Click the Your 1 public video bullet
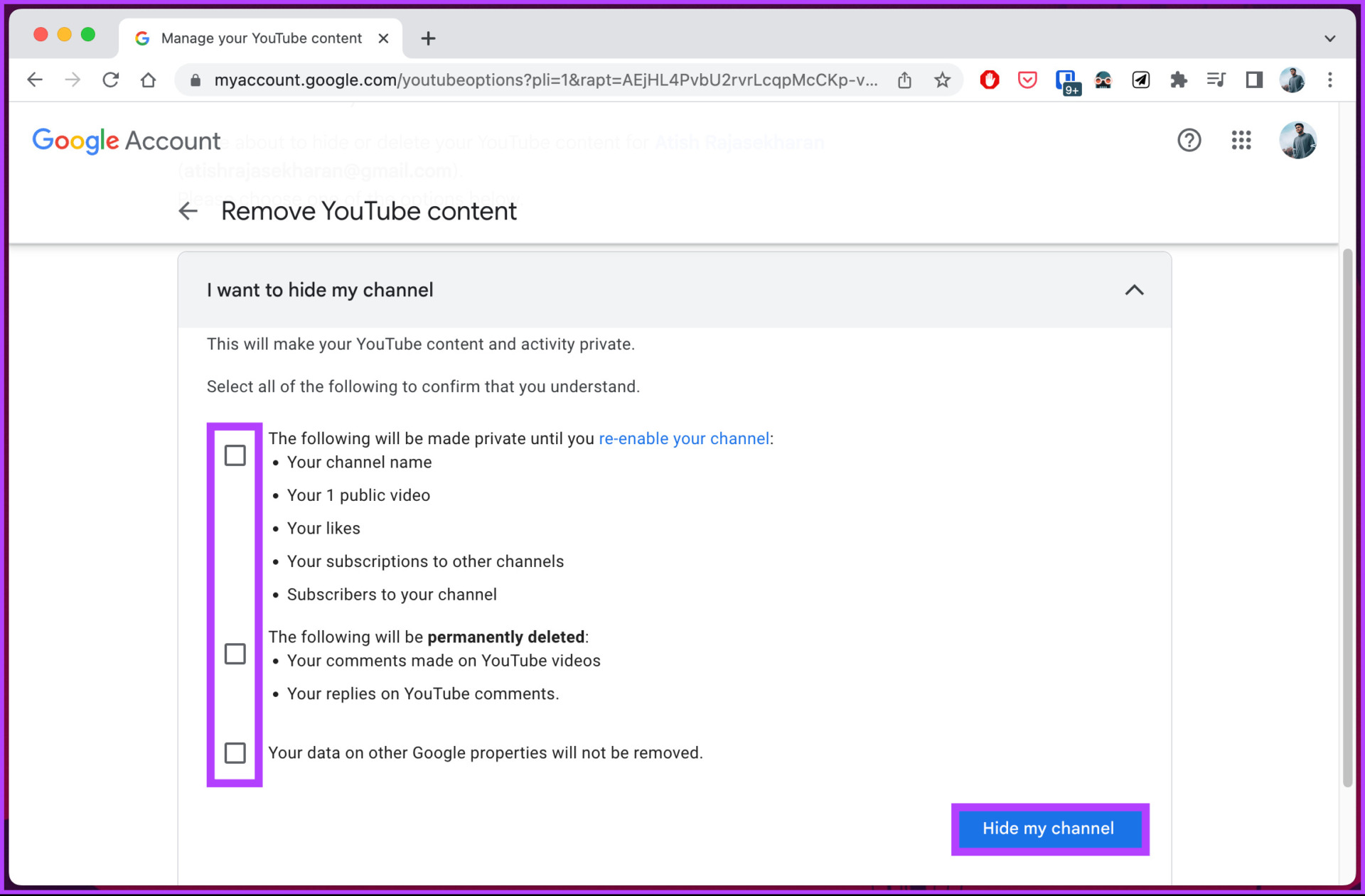The width and height of the screenshot is (1365, 896). 358,495
